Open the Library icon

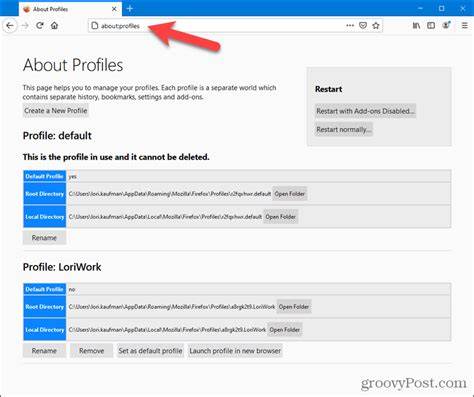[x=416, y=25]
